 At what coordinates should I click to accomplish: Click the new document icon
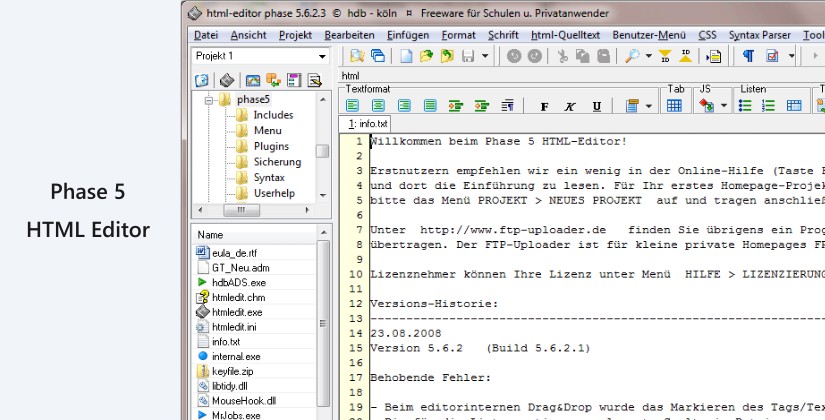pos(408,57)
